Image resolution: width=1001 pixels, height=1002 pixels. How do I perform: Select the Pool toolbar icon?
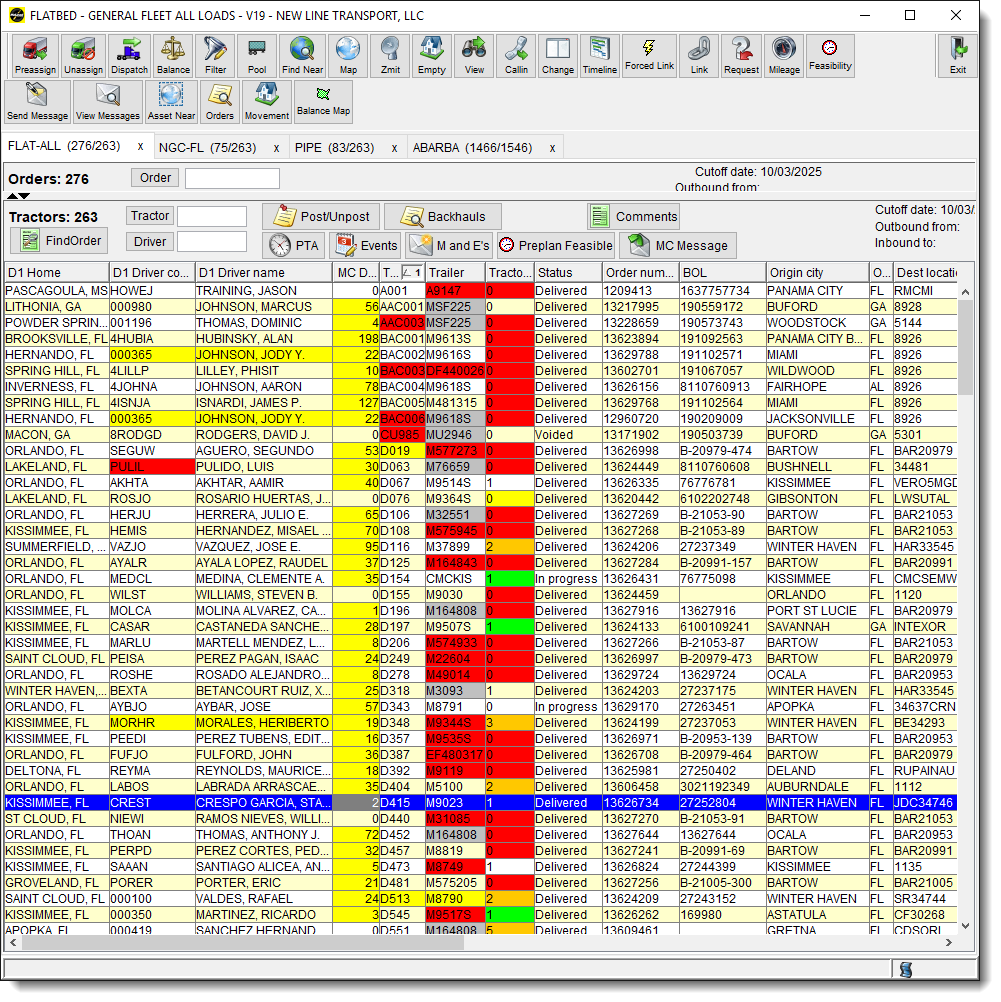click(x=257, y=56)
